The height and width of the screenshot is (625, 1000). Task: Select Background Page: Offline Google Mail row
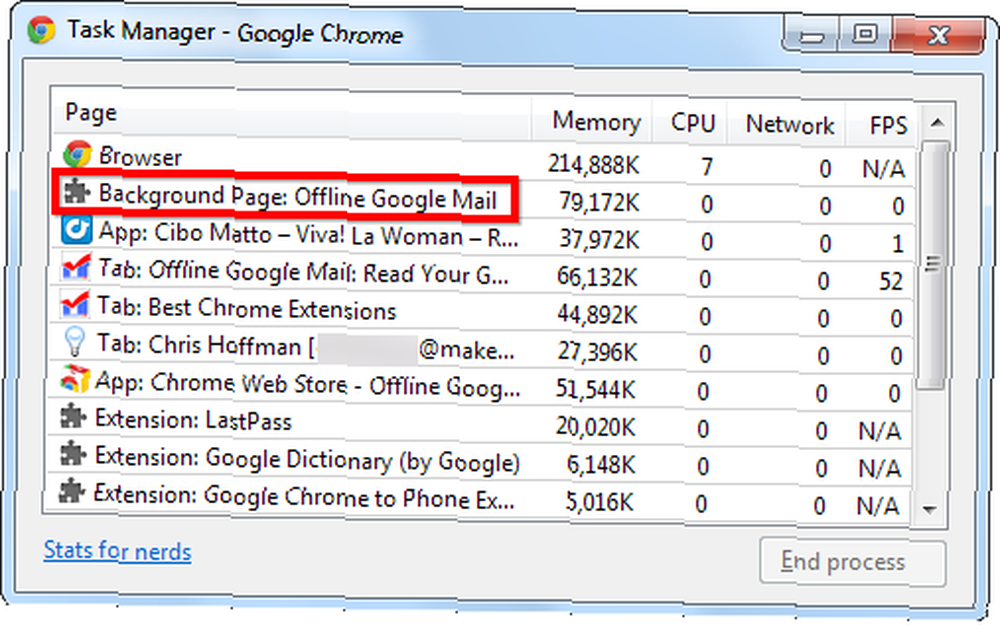[483, 198]
